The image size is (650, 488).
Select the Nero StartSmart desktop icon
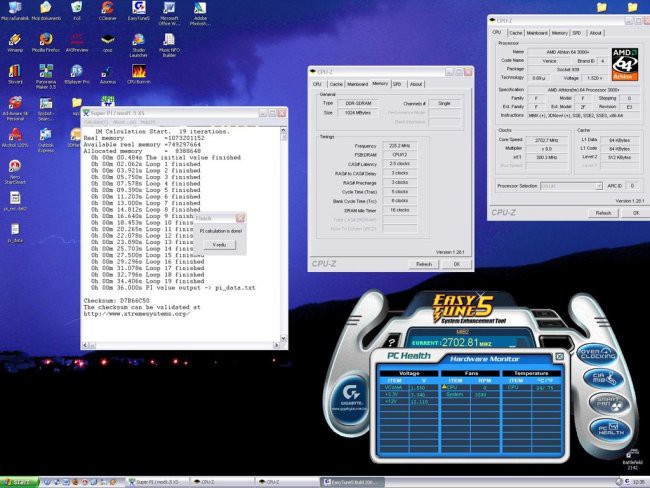point(15,172)
